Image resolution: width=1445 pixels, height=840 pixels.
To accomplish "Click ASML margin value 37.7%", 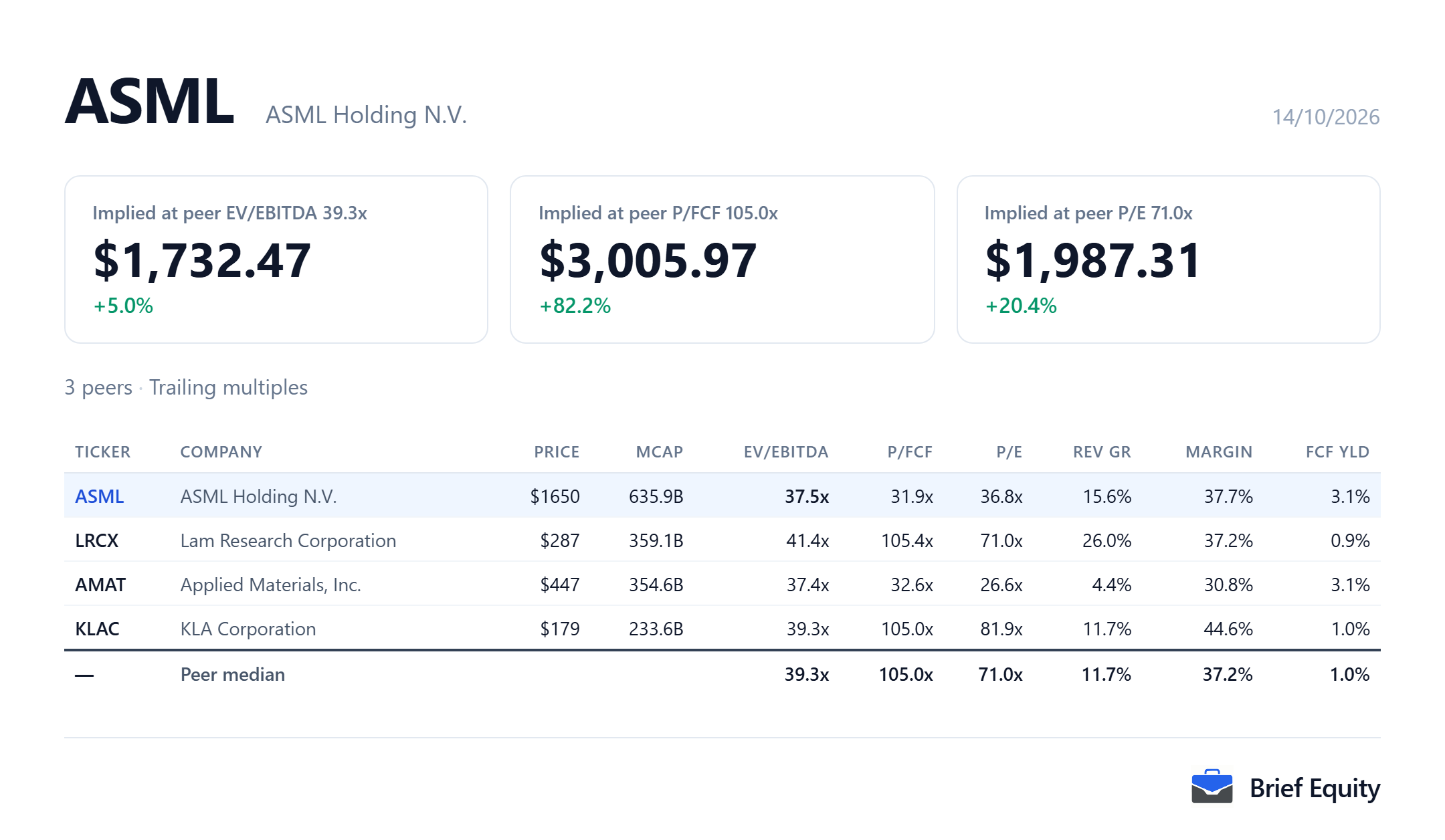I will [x=1228, y=496].
